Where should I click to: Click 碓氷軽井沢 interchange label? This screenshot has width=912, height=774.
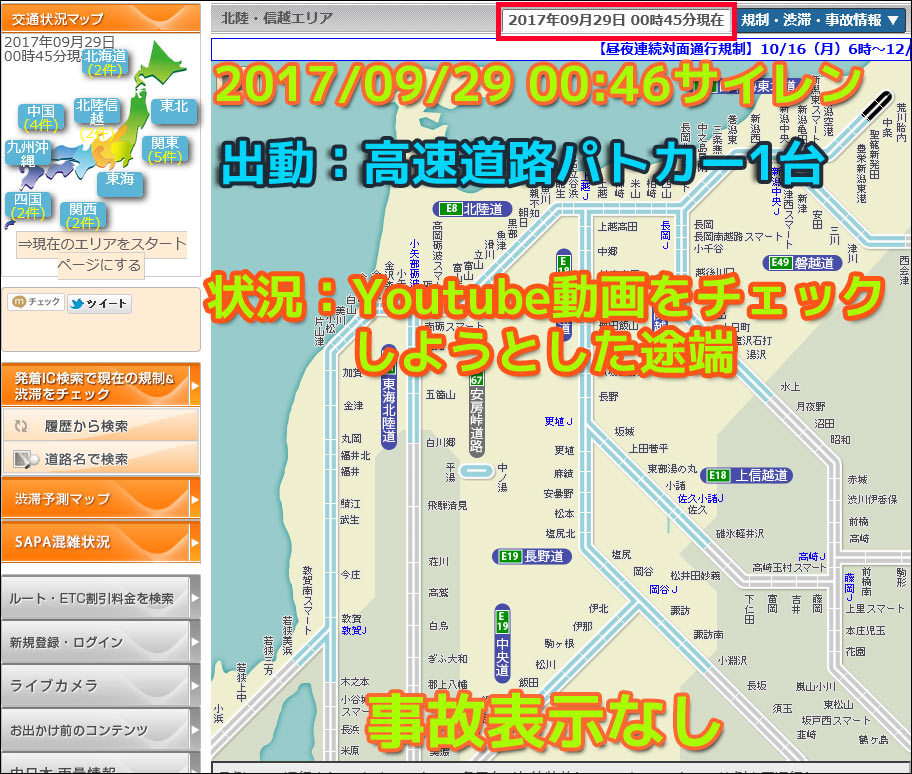coord(739,533)
